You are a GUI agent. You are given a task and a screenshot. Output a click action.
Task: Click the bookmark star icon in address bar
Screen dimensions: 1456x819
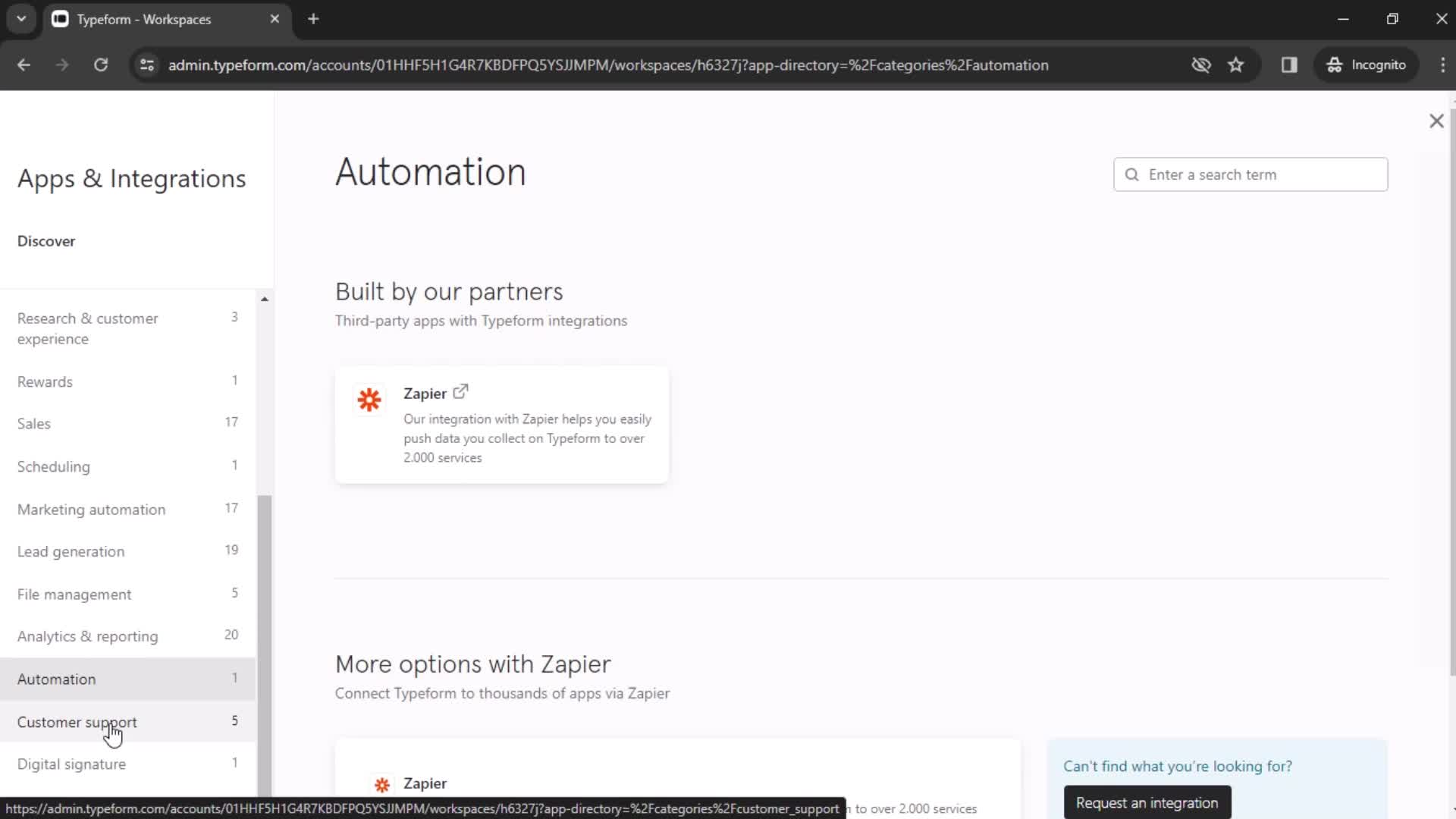click(1237, 65)
